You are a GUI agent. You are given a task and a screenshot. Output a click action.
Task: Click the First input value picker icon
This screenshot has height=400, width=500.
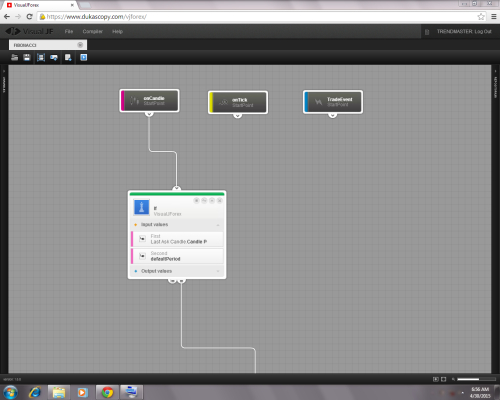click(142, 239)
